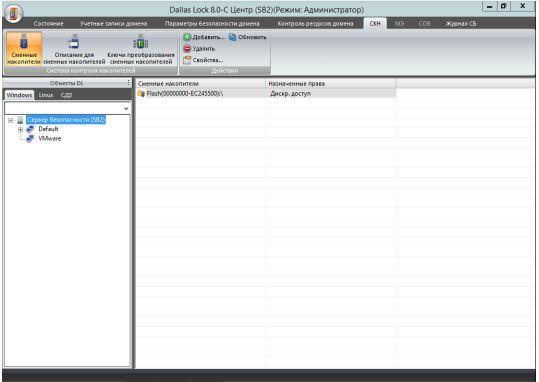
Task: Minimize the Dallas Lock window
Action: click(x=490, y=6)
